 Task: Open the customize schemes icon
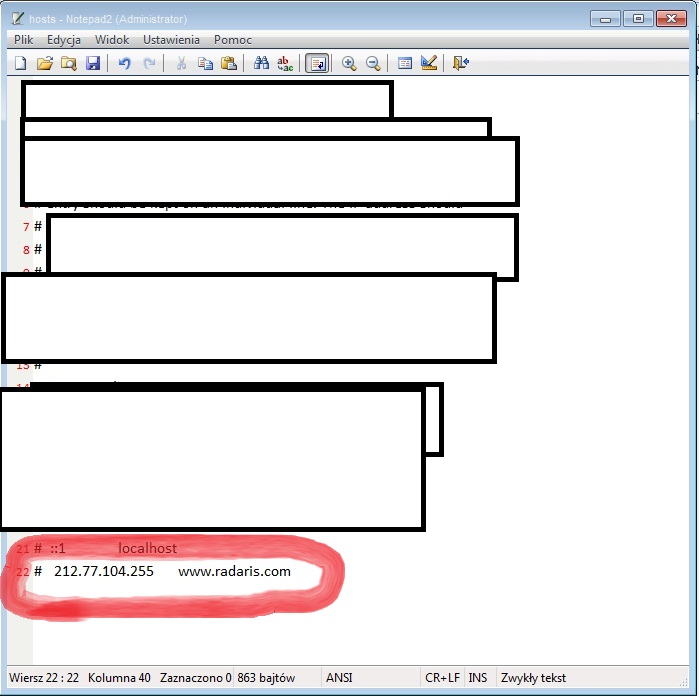pyautogui.click(x=428, y=63)
